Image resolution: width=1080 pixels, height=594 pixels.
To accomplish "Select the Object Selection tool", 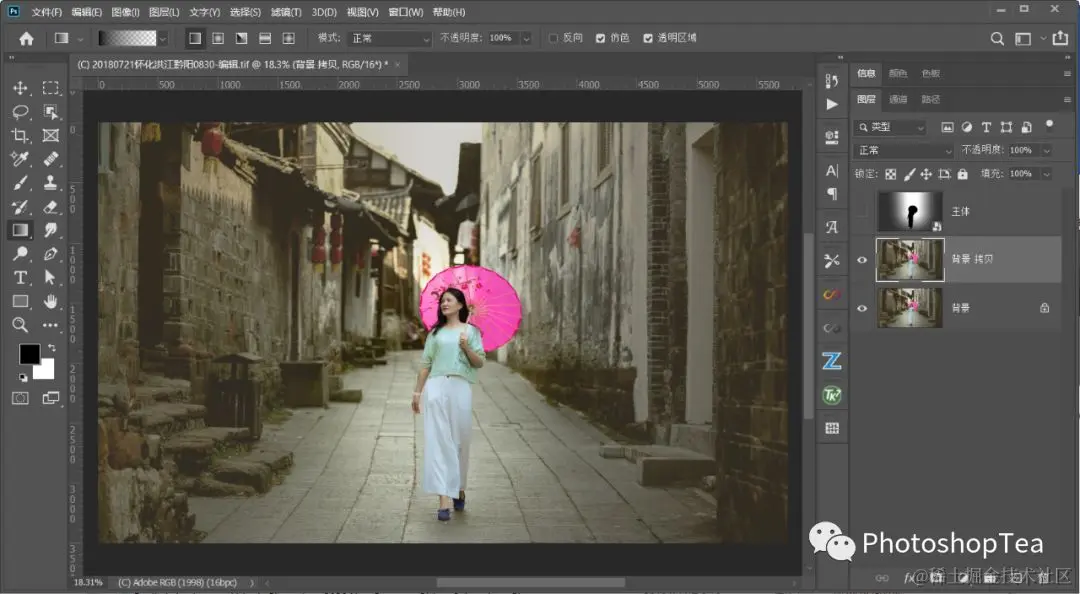I will point(50,112).
